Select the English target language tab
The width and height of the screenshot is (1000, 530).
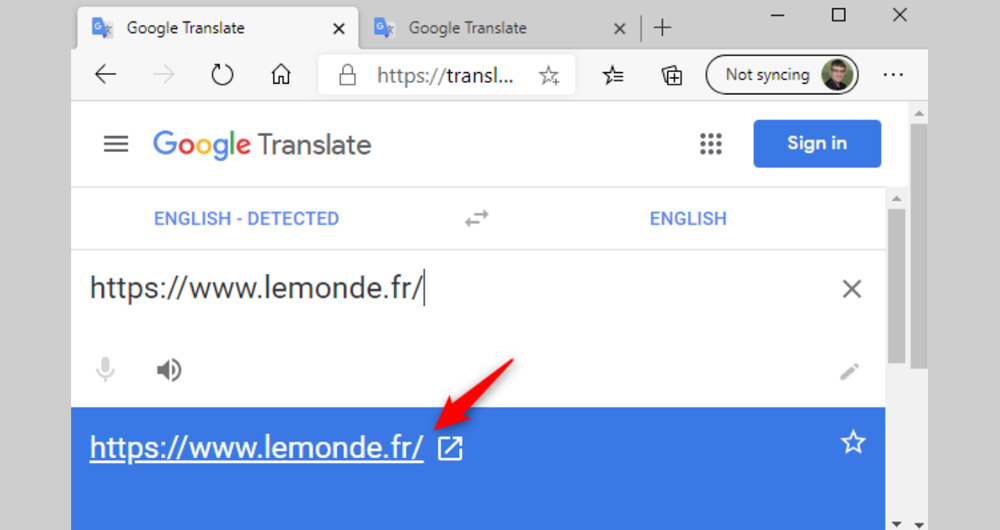point(688,219)
